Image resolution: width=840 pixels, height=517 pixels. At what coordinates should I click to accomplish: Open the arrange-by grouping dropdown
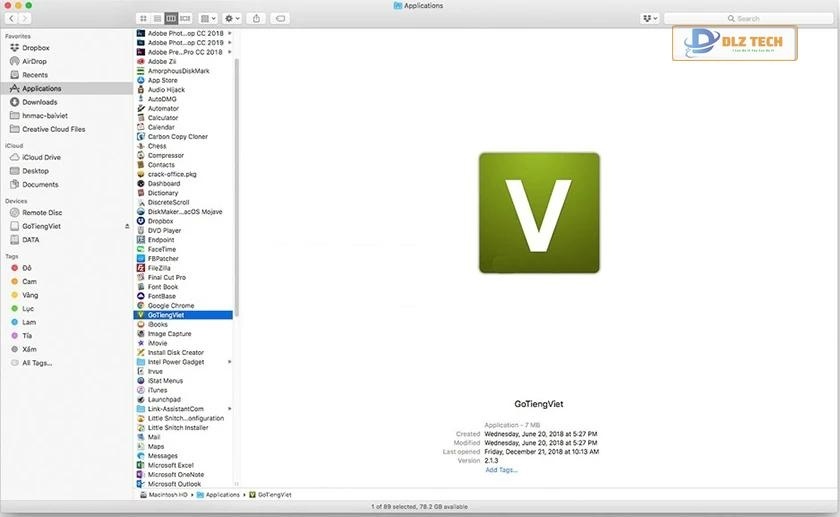(x=207, y=19)
